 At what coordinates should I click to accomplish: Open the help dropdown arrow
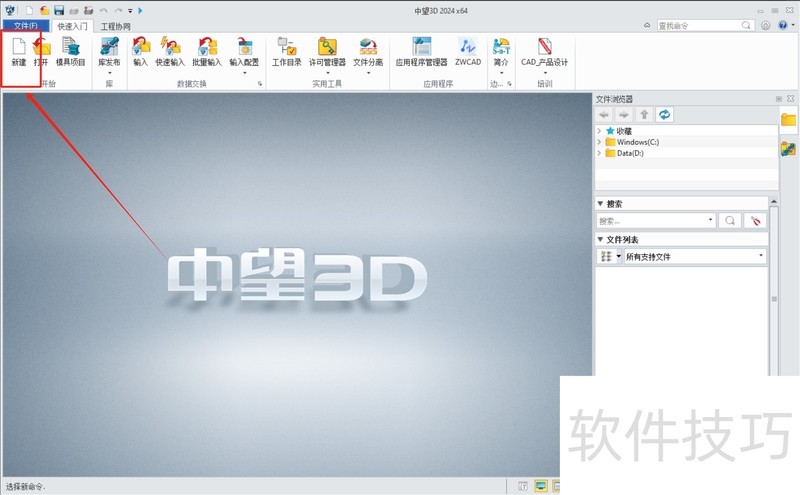point(792,25)
